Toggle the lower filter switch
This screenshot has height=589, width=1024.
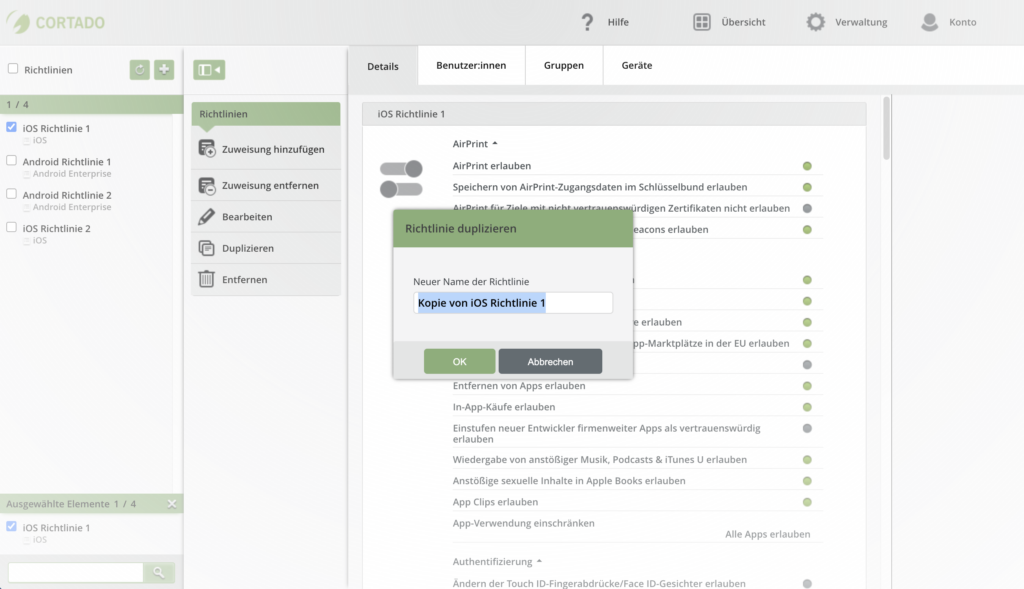401,189
